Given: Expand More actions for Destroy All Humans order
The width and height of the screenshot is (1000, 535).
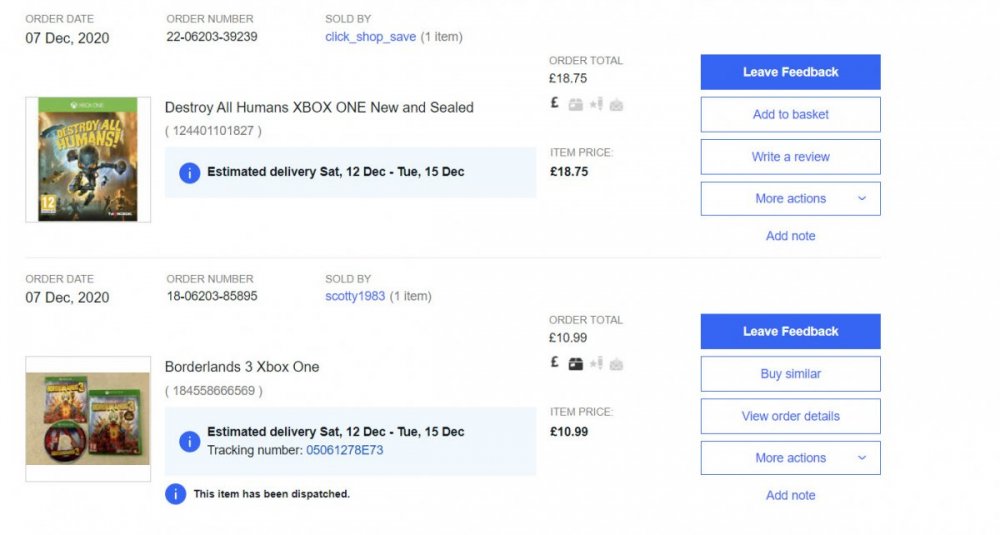Looking at the screenshot, I should click(x=791, y=198).
